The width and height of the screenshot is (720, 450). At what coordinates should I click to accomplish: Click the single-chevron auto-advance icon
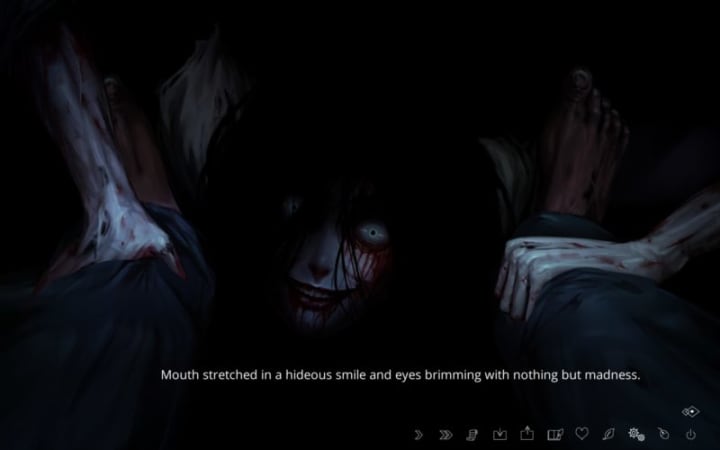(x=418, y=434)
